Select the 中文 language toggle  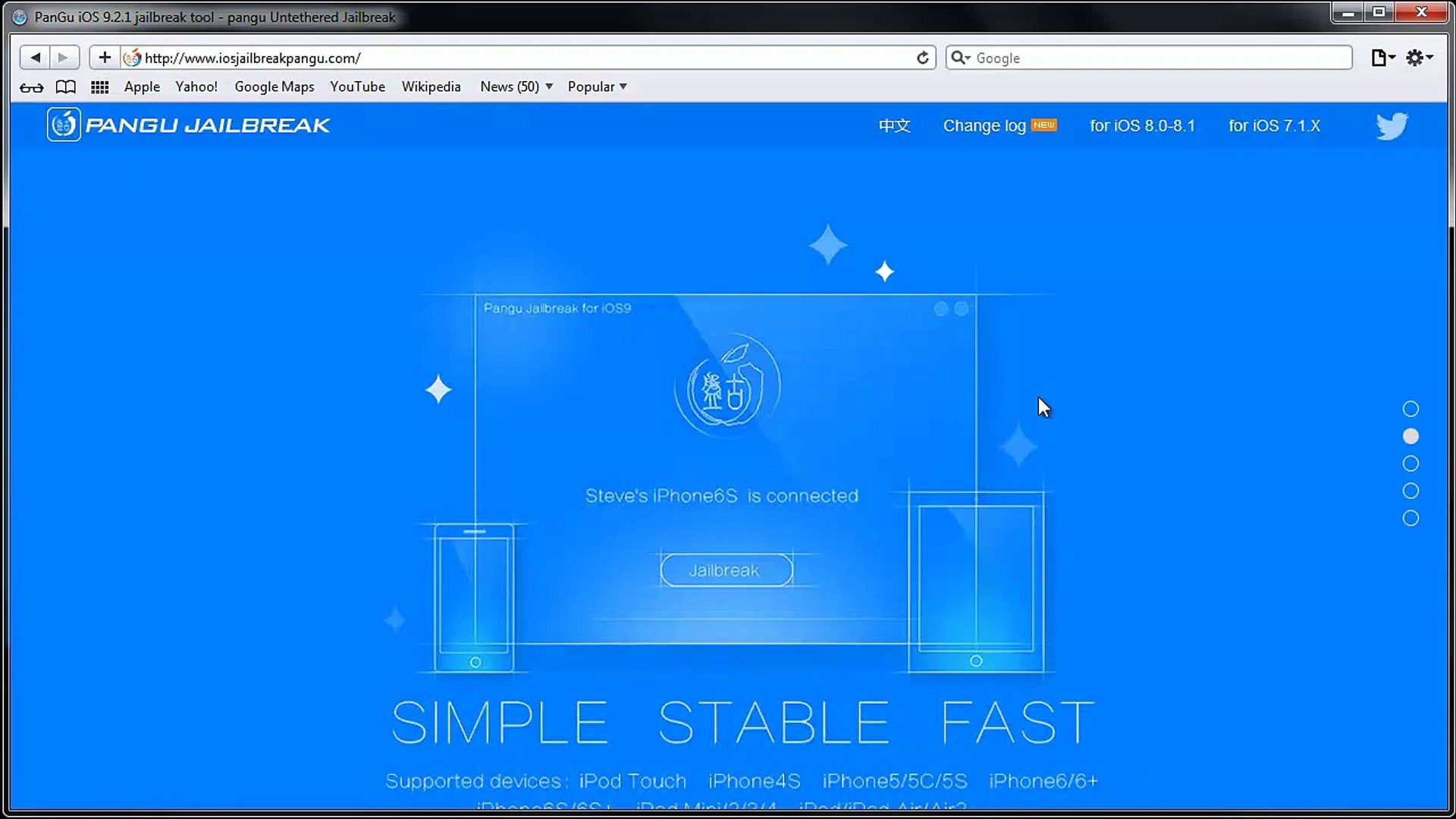click(x=893, y=125)
